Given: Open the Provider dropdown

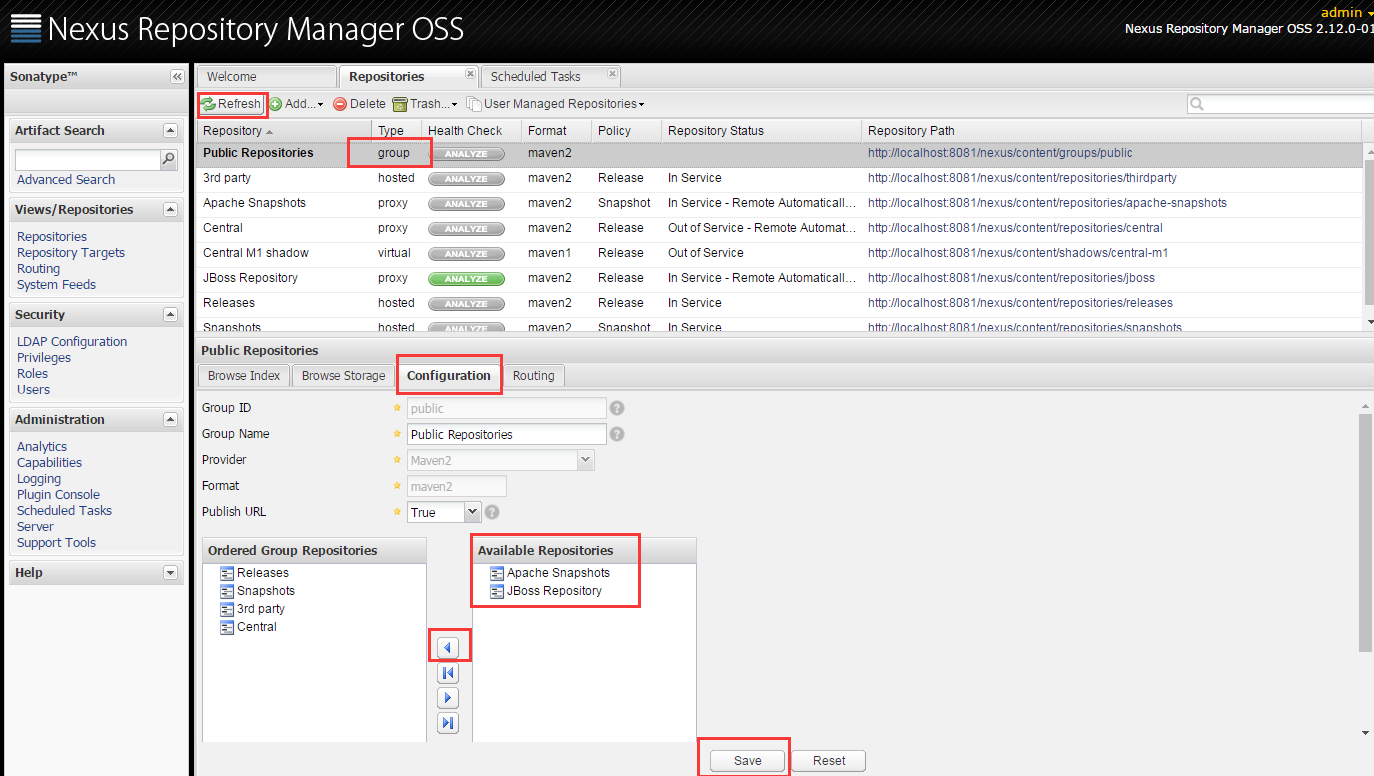Looking at the screenshot, I should 586,460.
